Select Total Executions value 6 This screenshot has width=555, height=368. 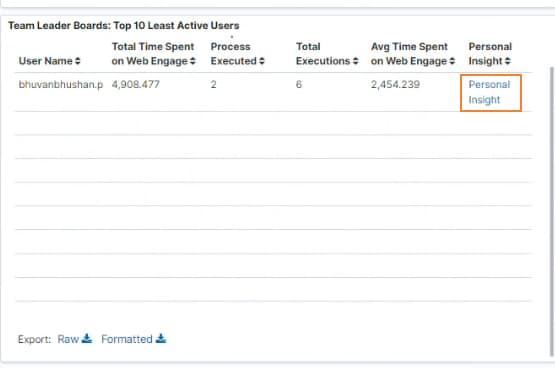tap(299, 85)
